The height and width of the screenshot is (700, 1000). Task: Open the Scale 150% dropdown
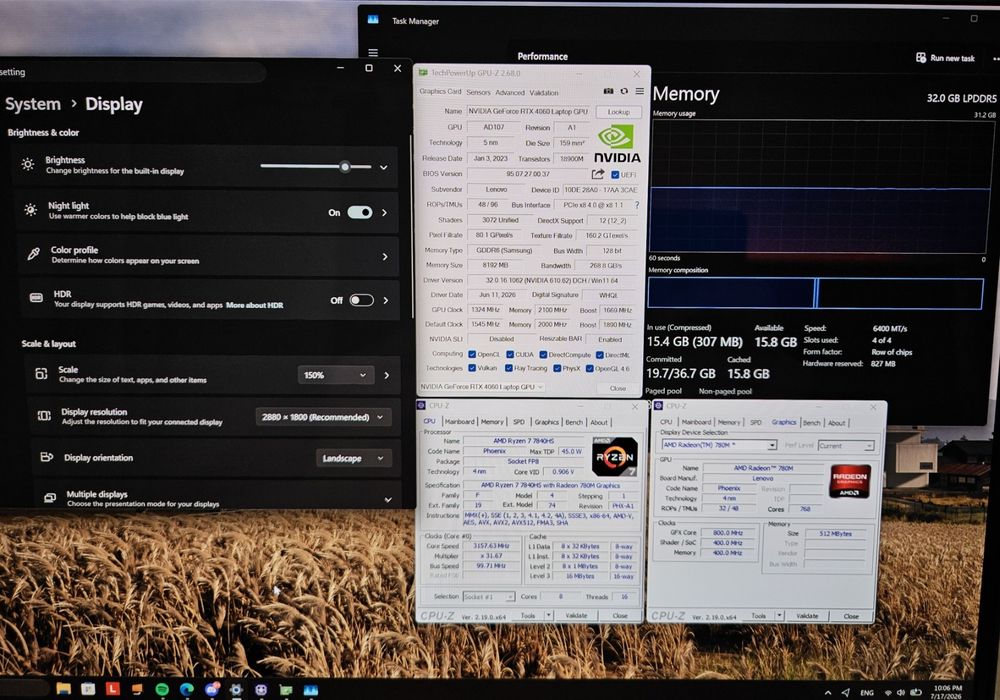335,375
